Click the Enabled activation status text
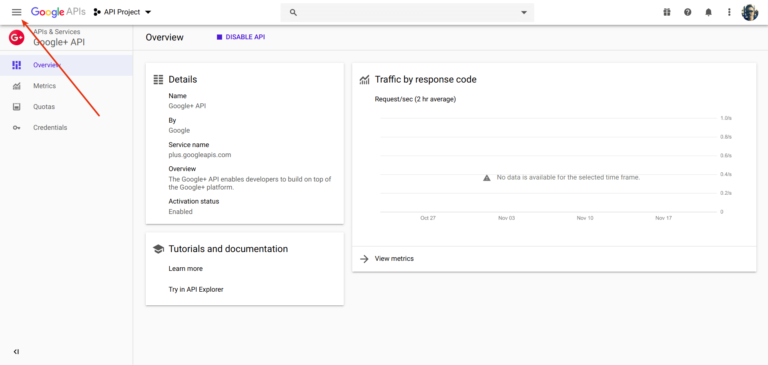The image size is (768, 365). click(181, 212)
